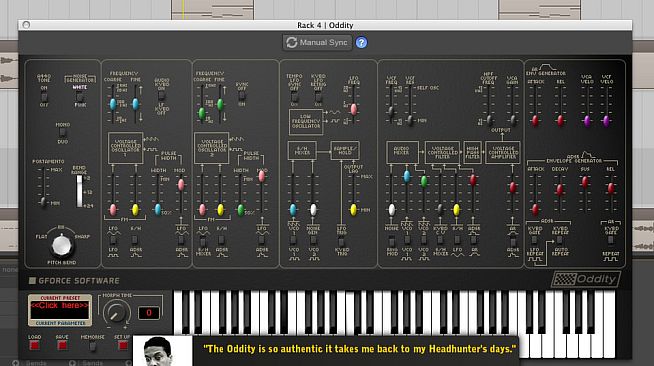Toggle the AR KYBD Gate / Repeat switch
Image resolution: width=654 pixels, height=366 pixels.
point(611,241)
